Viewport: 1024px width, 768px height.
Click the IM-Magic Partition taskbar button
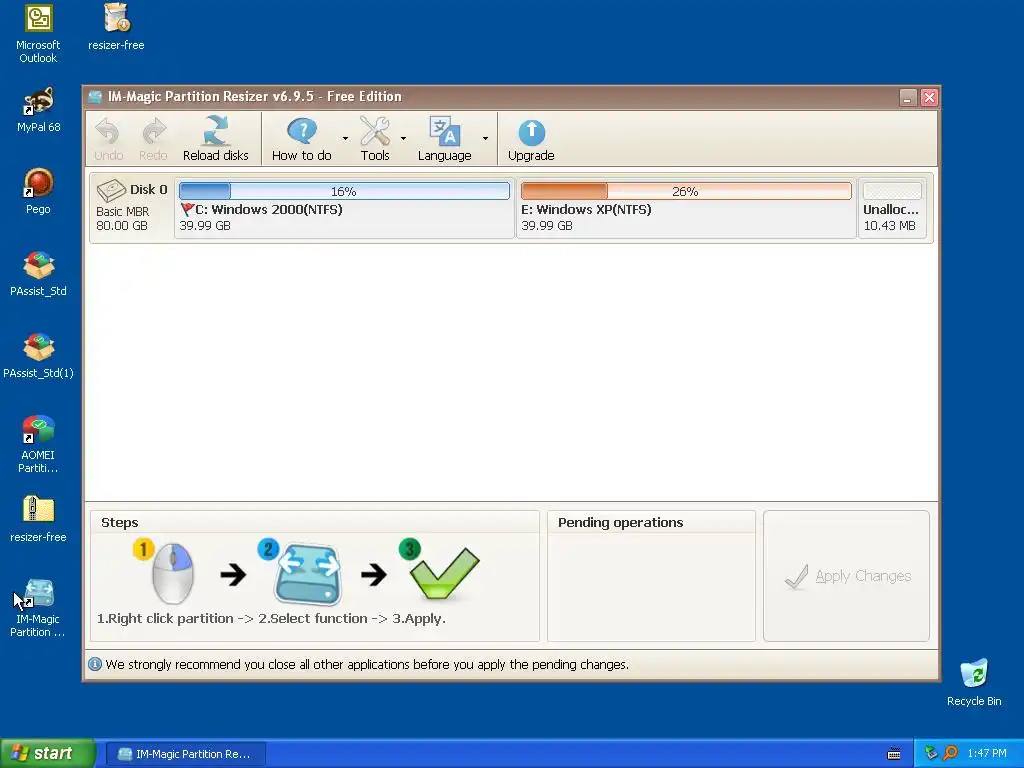tap(185, 754)
